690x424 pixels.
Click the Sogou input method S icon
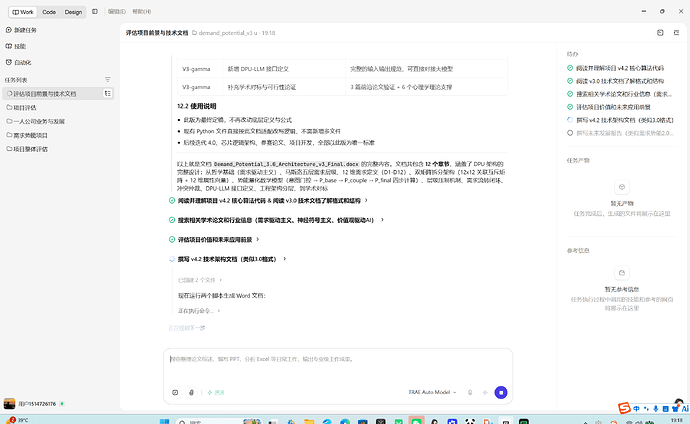[x=624, y=408]
